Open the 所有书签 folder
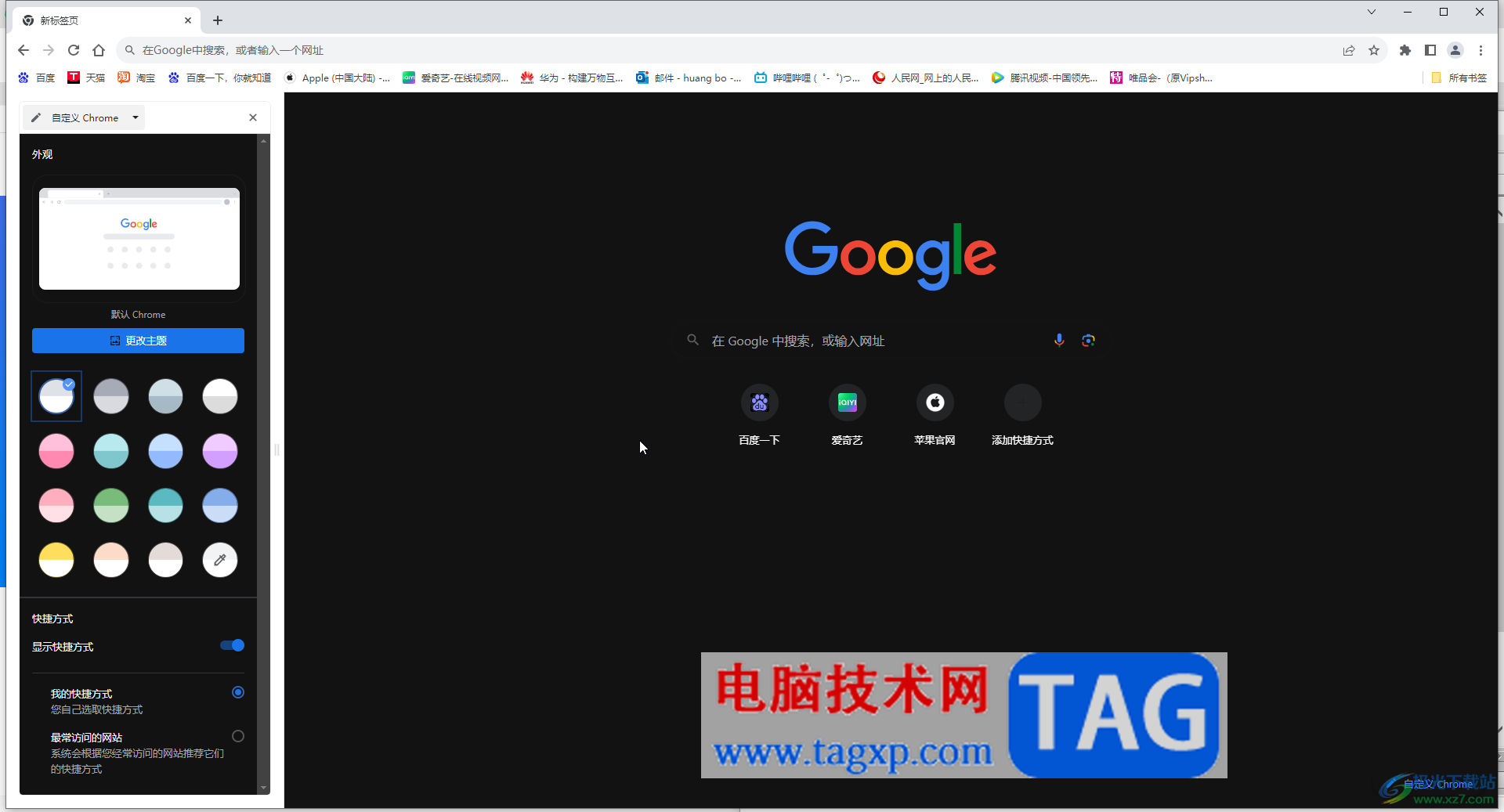1504x812 pixels. 1459,78
